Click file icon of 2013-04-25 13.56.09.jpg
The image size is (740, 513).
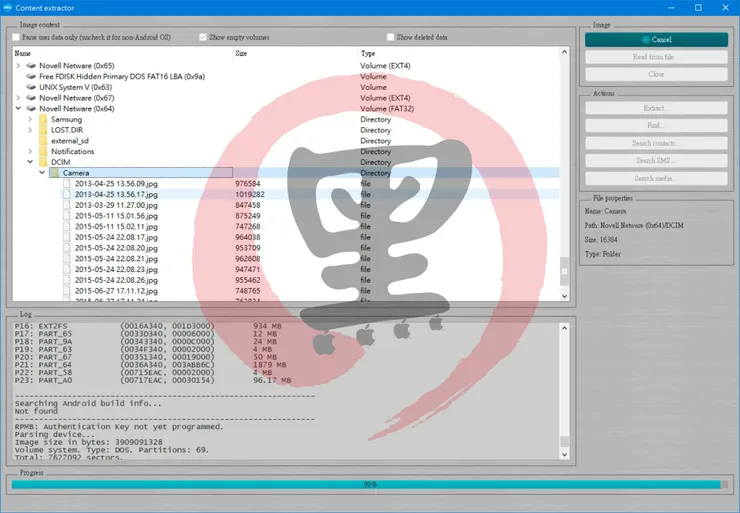pos(67,184)
